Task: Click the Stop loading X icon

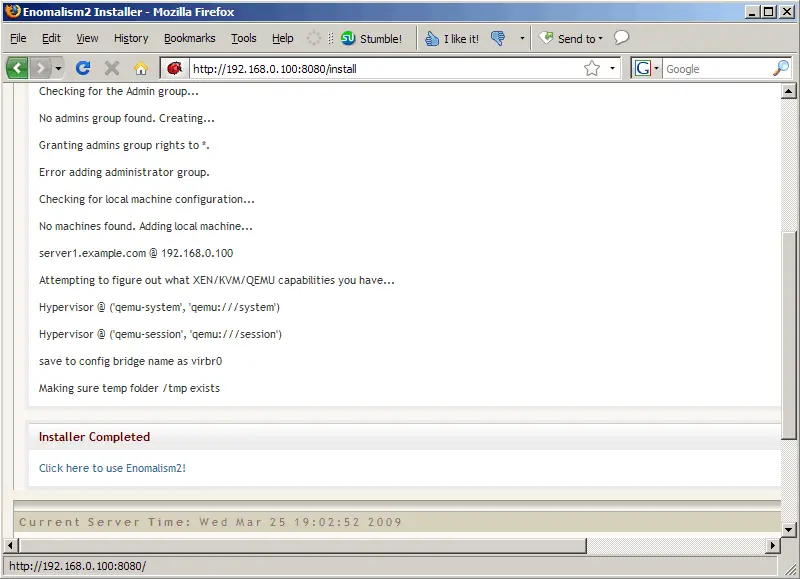Action: (112, 68)
